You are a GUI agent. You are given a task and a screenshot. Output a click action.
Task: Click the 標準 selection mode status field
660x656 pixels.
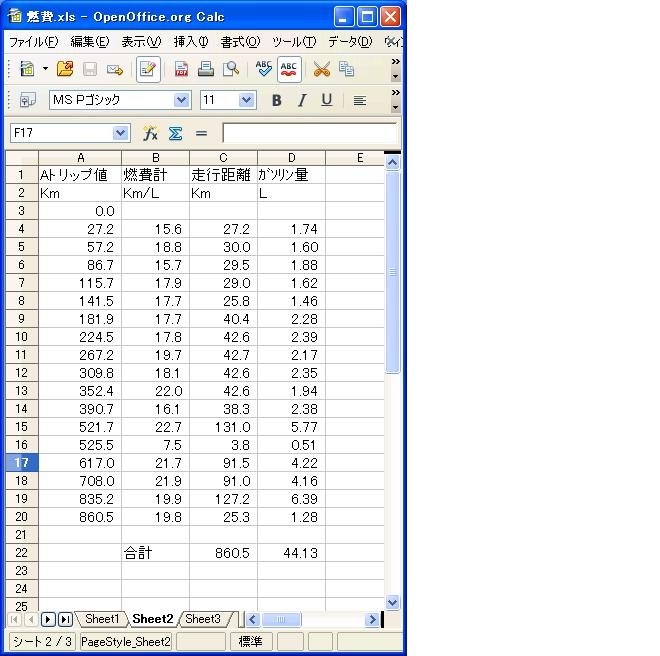tap(250, 642)
